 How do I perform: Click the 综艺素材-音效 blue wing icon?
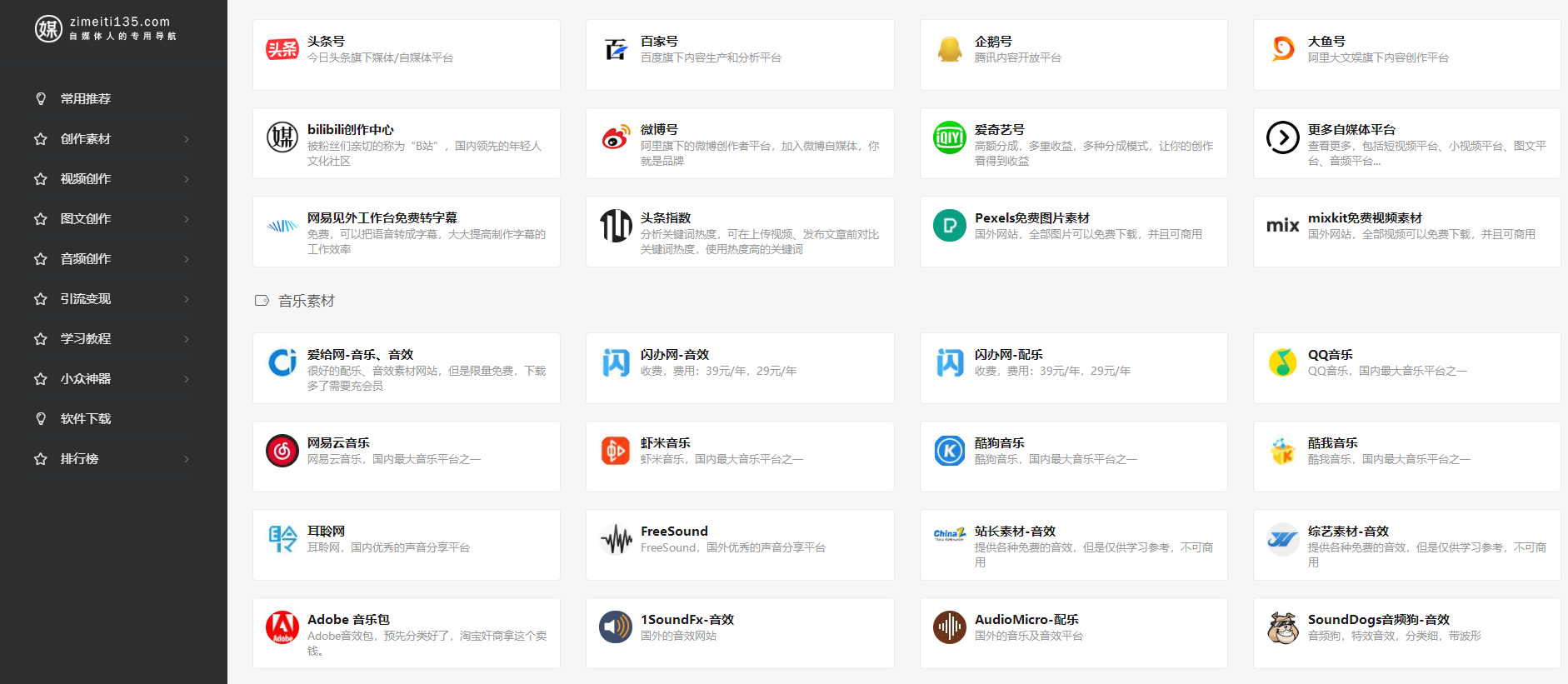(x=1283, y=539)
